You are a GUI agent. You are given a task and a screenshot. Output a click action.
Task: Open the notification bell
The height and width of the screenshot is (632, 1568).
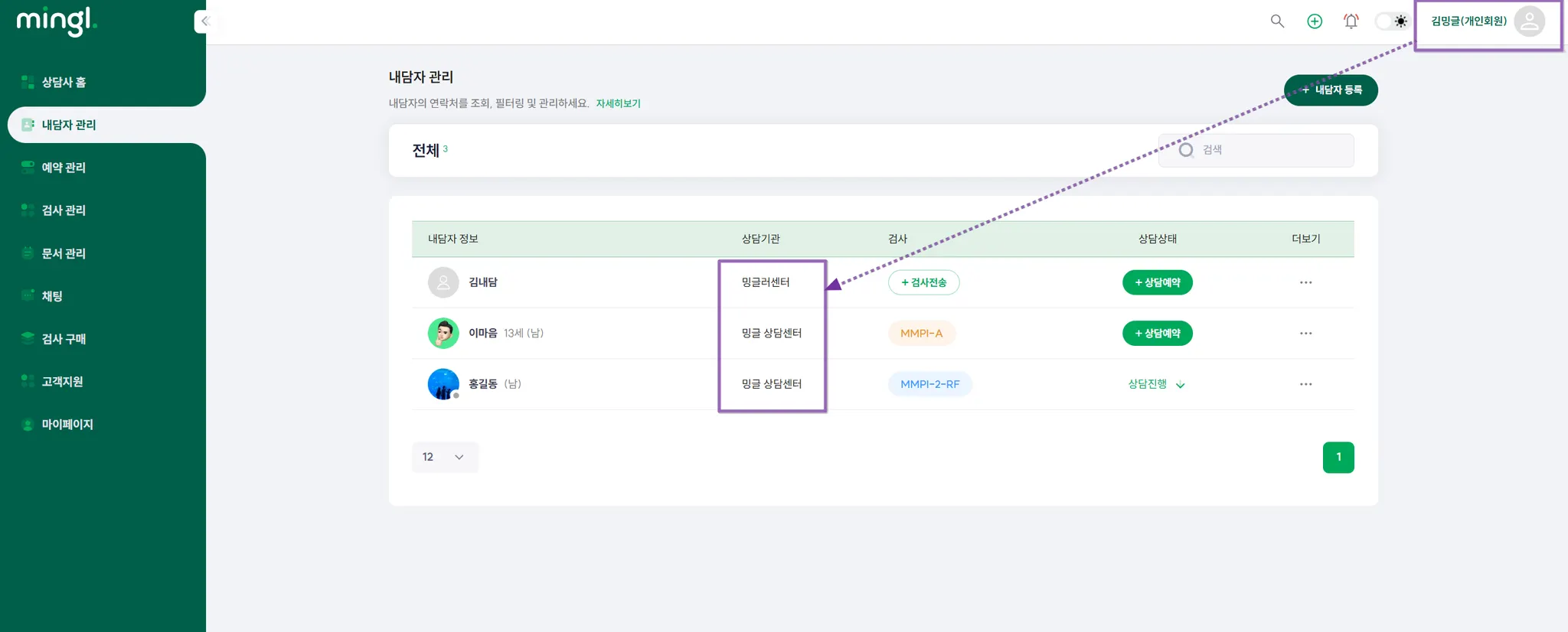1351,21
